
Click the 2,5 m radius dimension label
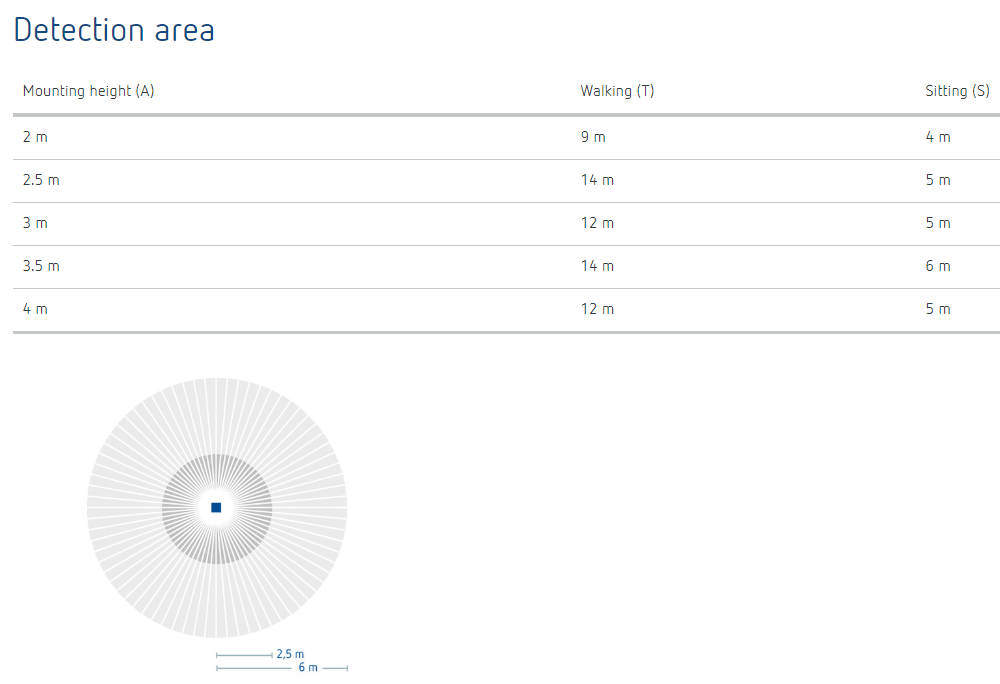coord(290,654)
